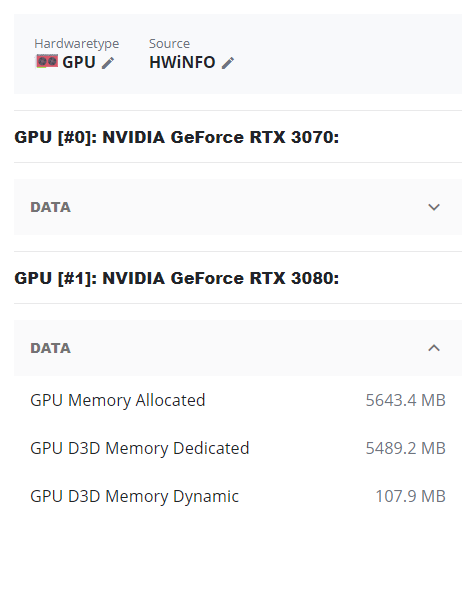The height and width of the screenshot is (601, 474).
Task: Select the GPU D3D Memory Dedicated row
Action: pyautogui.click(x=238, y=448)
